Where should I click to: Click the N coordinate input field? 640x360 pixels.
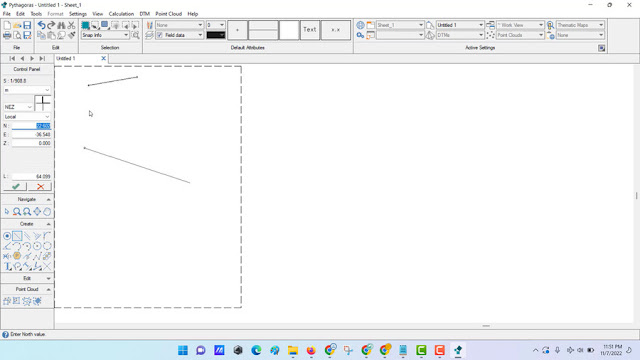(31, 126)
